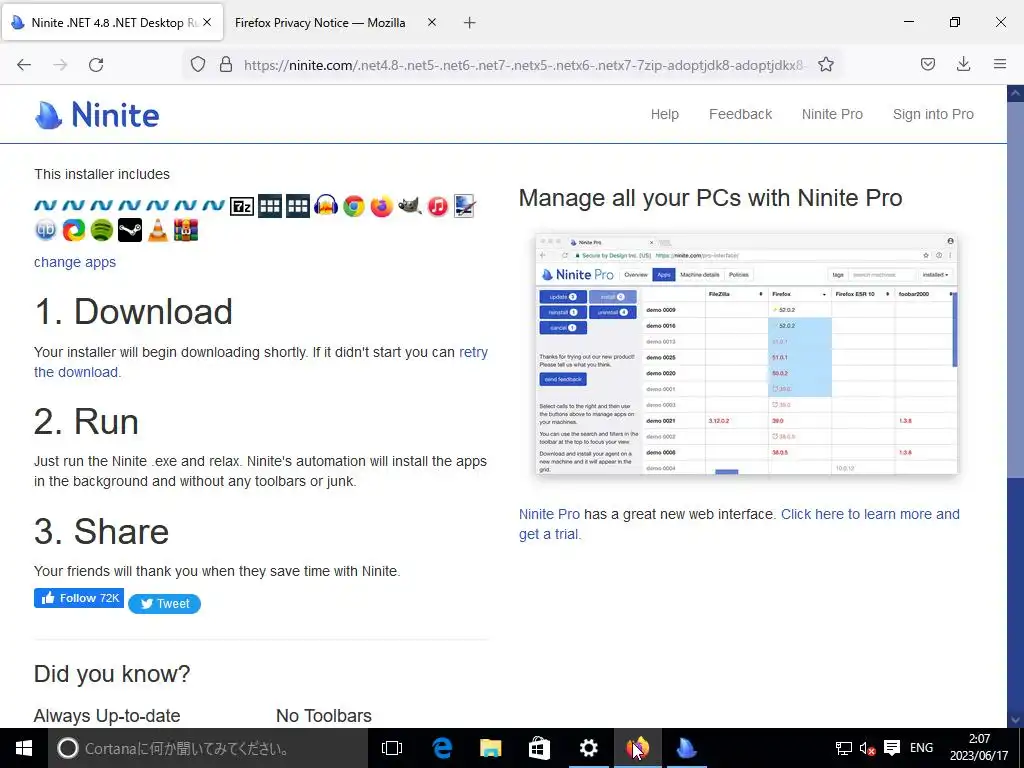This screenshot has height=768, width=1024.
Task: Click the iTunes music note icon
Action: [438, 206]
